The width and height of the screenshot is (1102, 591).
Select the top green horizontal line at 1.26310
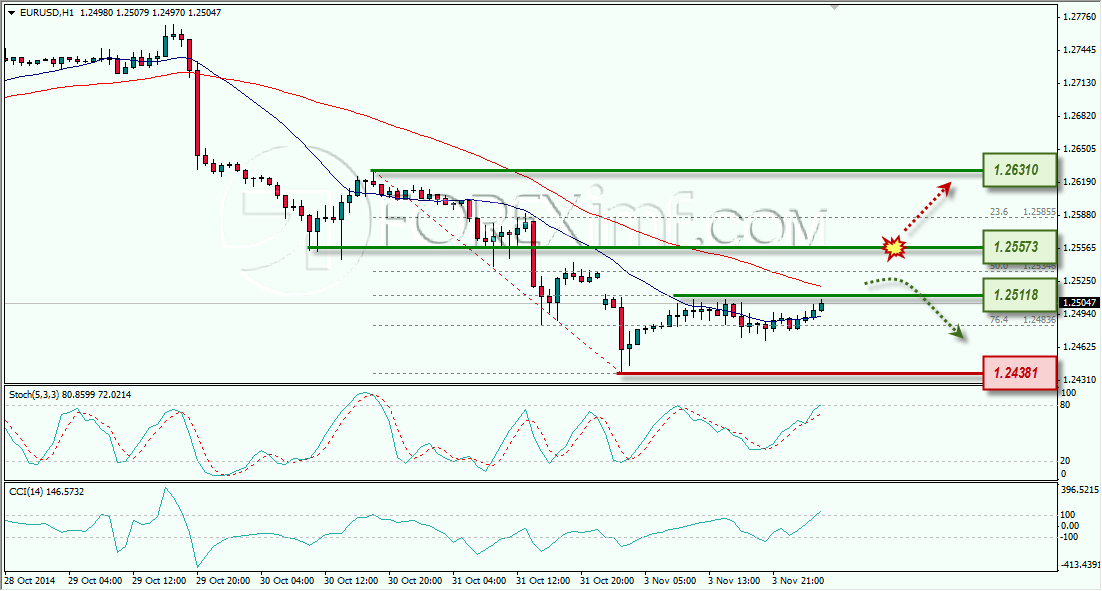pyautogui.click(x=678, y=170)
